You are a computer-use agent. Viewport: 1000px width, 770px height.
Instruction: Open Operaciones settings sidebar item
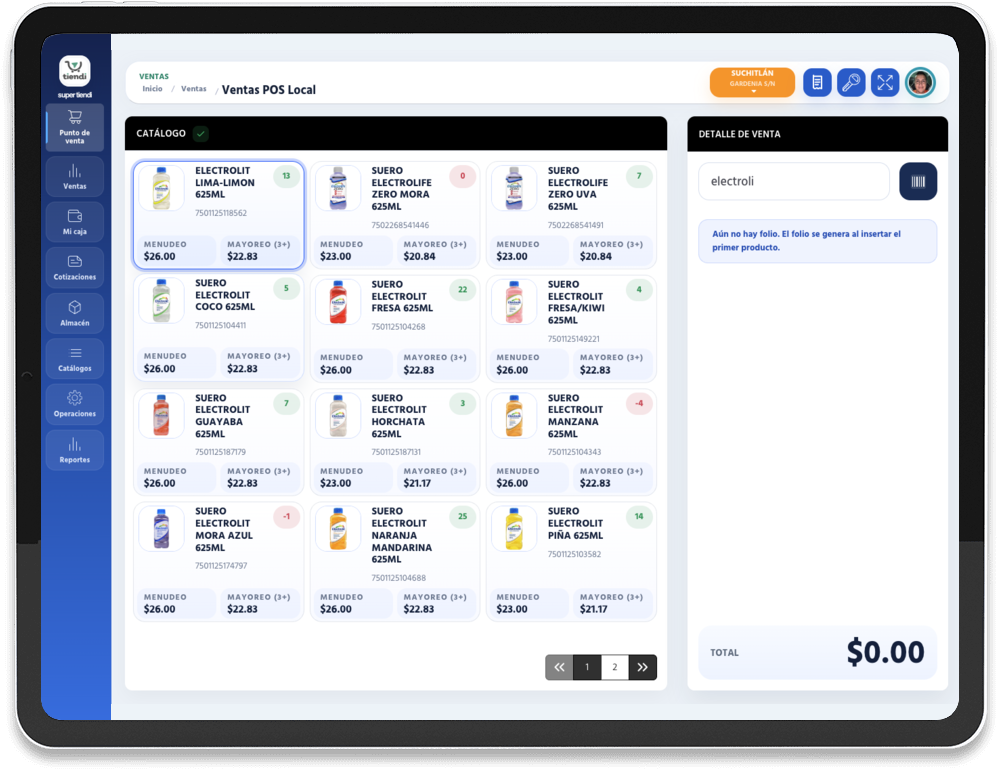point(75,404)
